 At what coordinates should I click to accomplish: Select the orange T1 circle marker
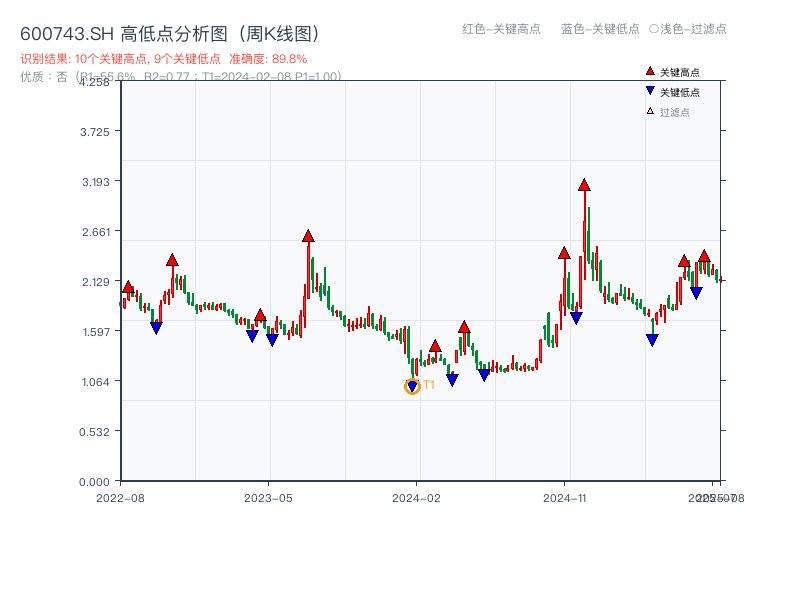point(412,385)
